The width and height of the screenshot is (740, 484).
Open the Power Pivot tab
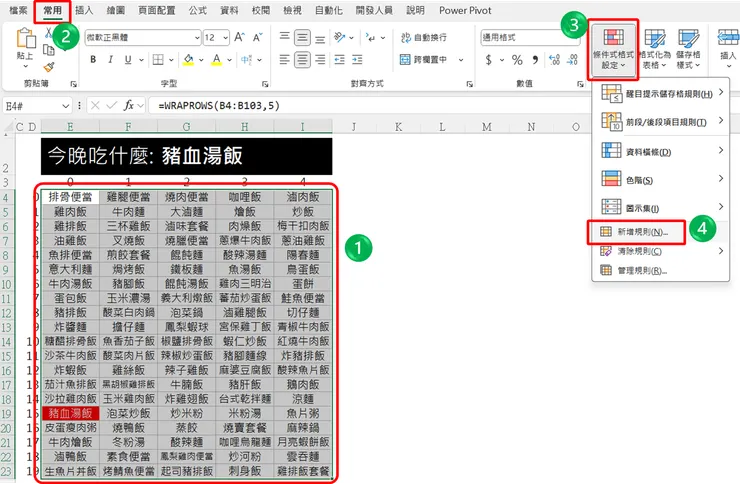pyautogui.click(x=465, y=10)
